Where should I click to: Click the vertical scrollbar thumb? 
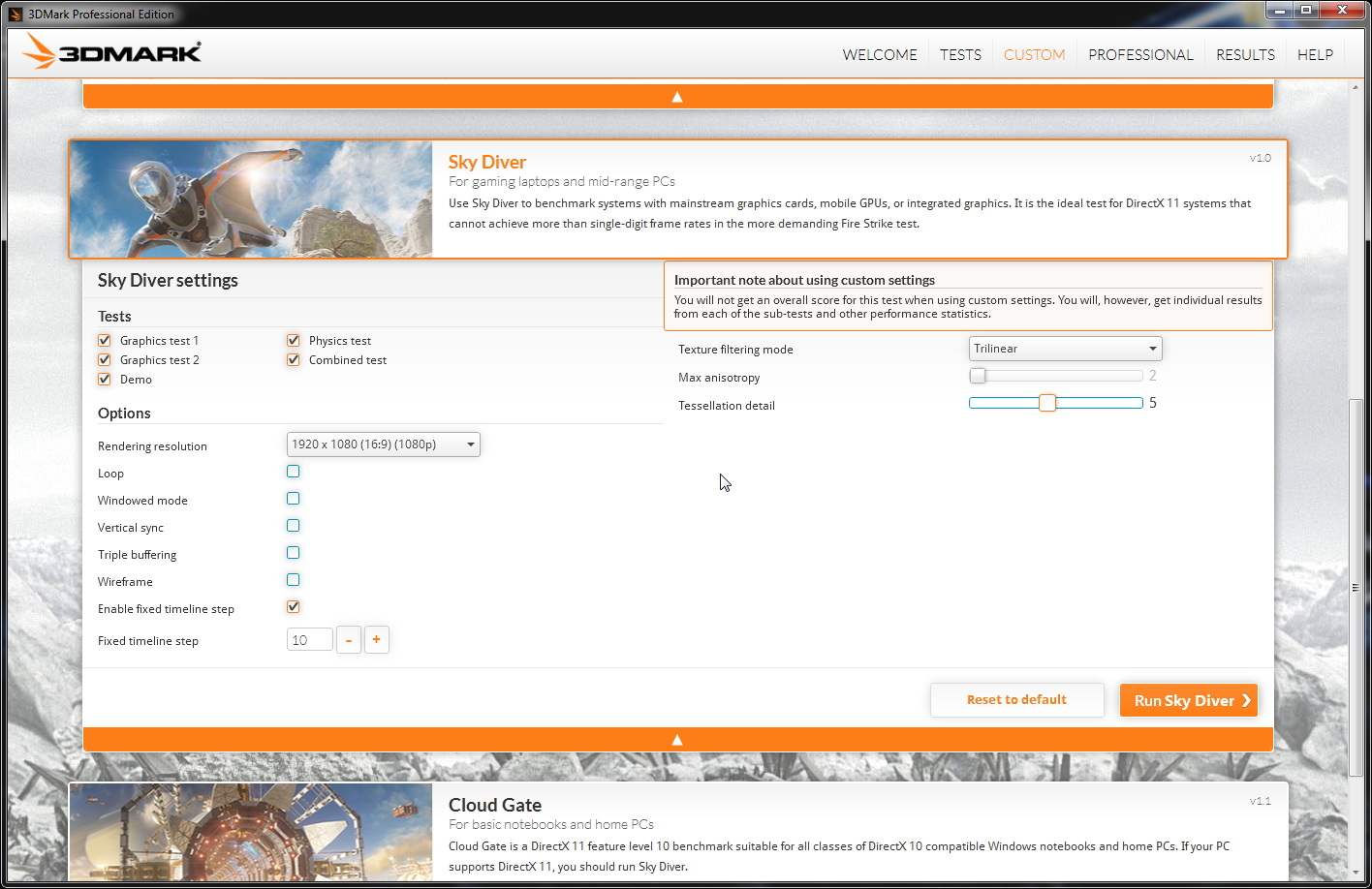tap(1356, 588)
